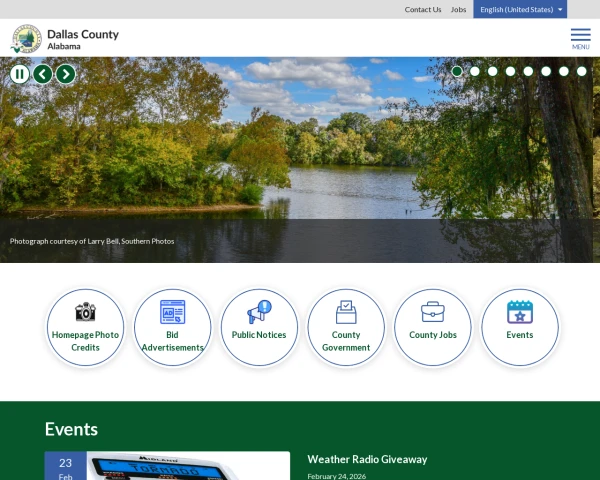
Task: Click the Events calendar star icon
Action: tap(520, 312)
